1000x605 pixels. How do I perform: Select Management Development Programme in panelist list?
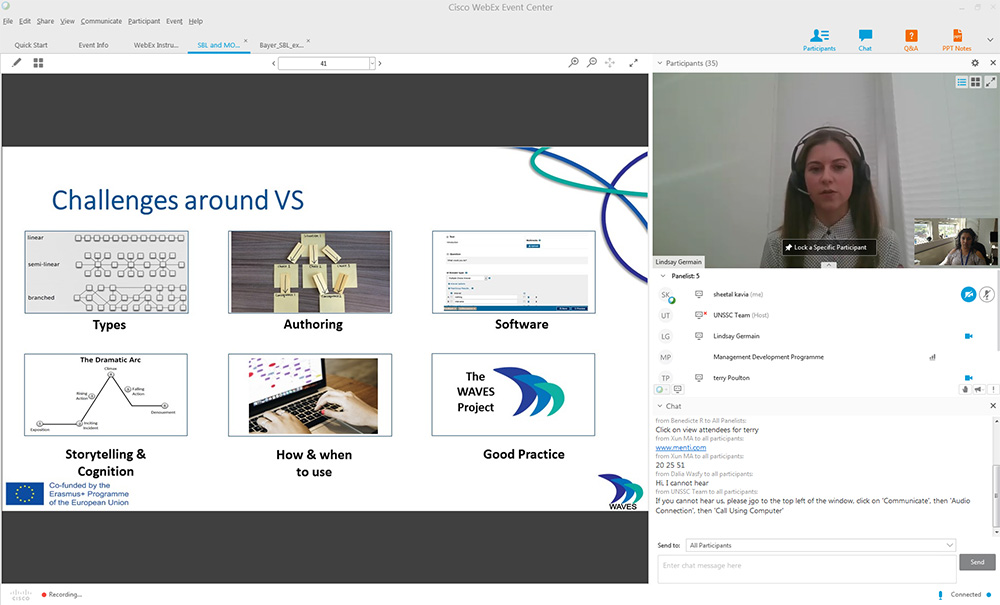click(x=768, y=357)
